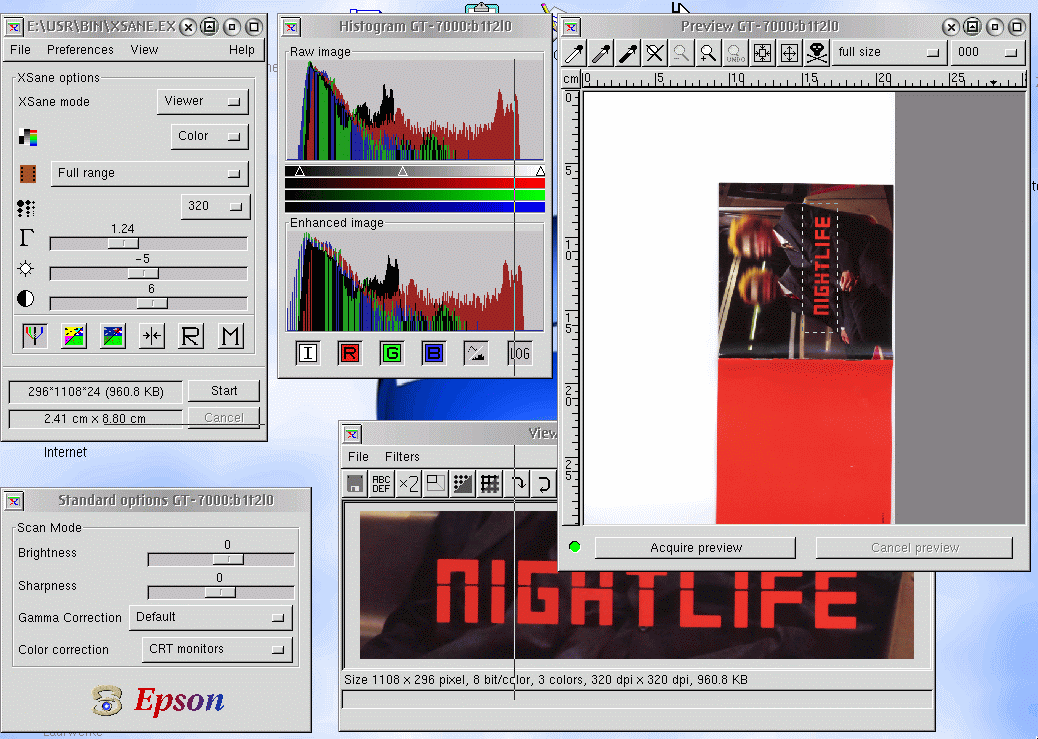The height and width of the screenshot is (739, 1038).
Task: Toggle the I intensity histogram channel
Action: [307, 353]
